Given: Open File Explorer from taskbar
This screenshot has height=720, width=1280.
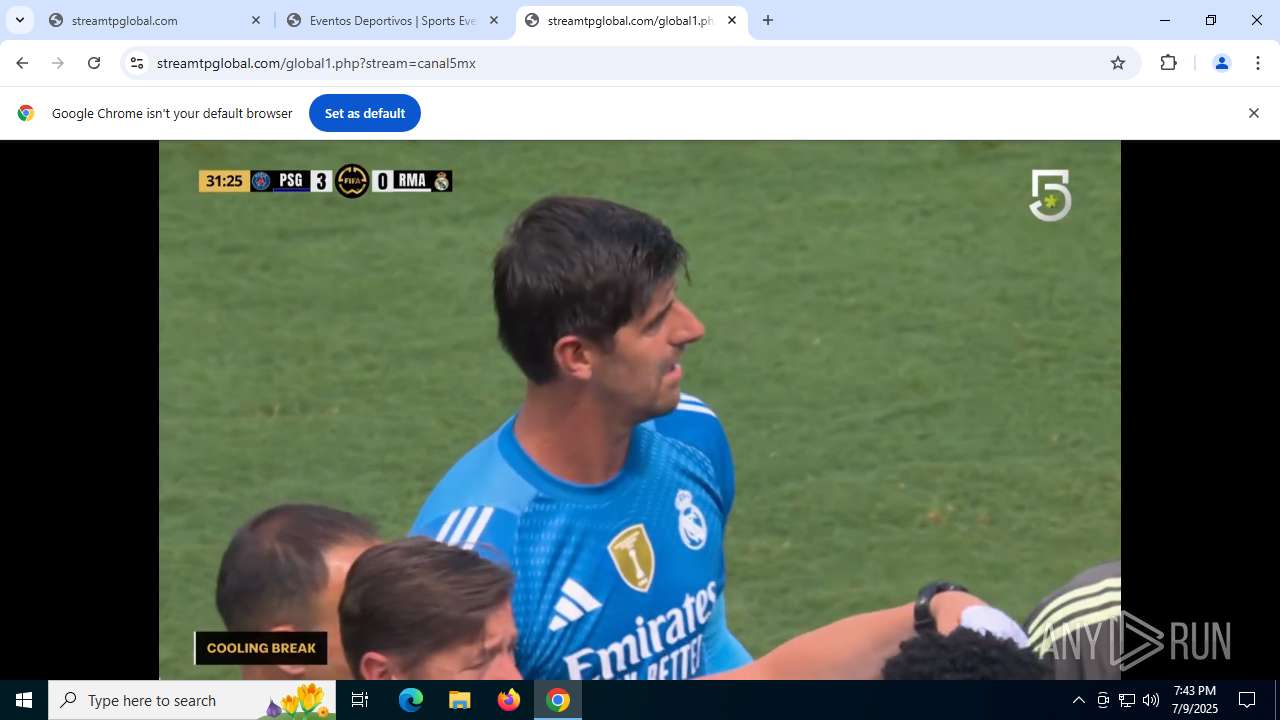Looking at the screenshot, I should pos(460,700).
